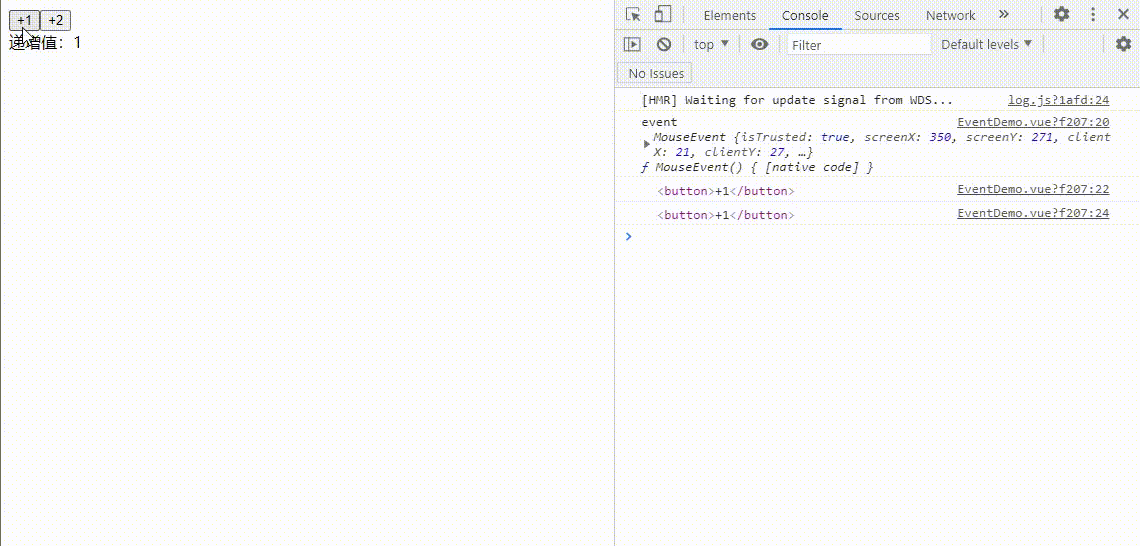Open the top JavaScript context dropdown
1140x546 pixels.
[x=711, y=44]
